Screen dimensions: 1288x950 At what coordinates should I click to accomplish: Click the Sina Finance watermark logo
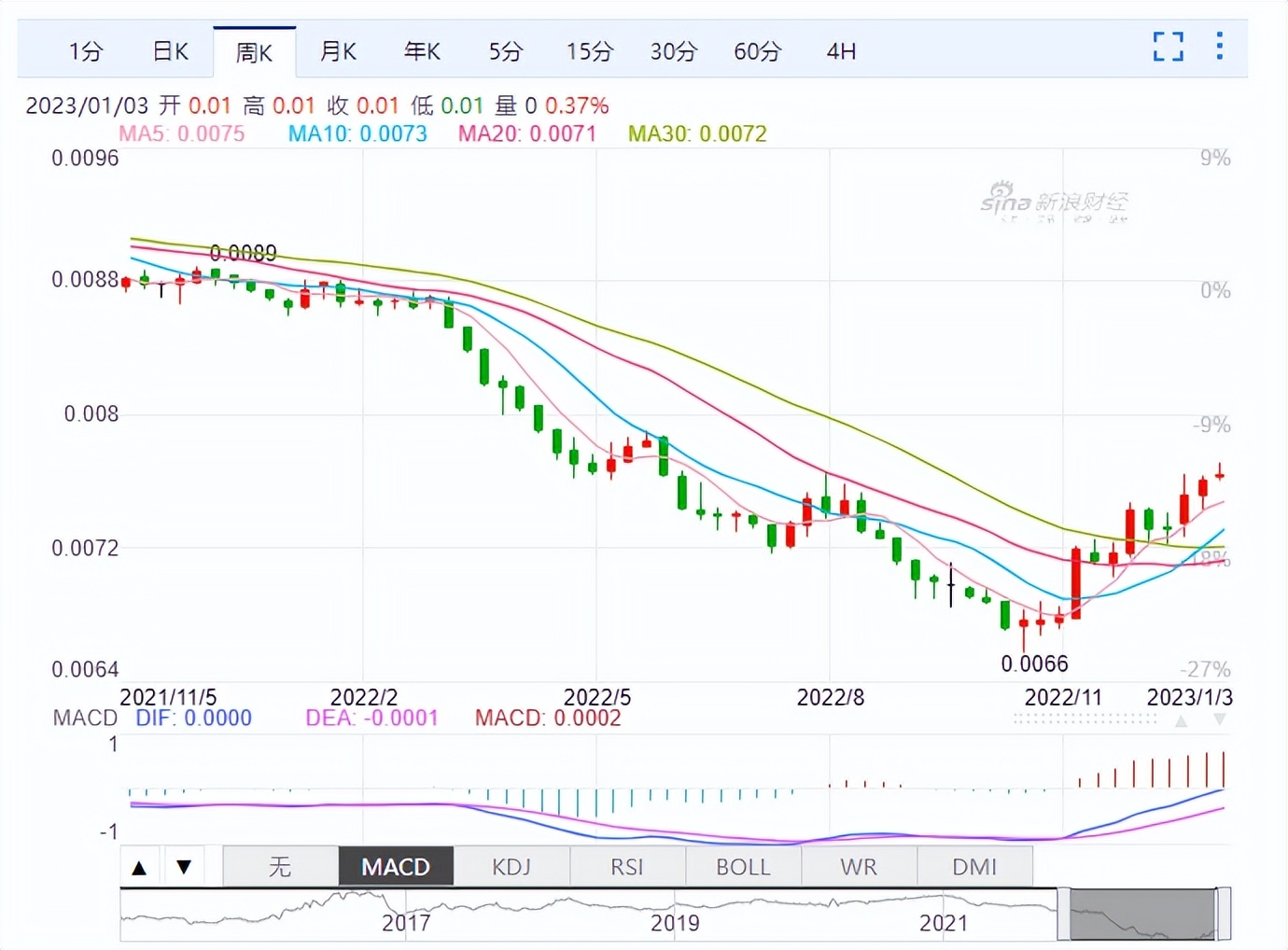(x=1055, y=203)
